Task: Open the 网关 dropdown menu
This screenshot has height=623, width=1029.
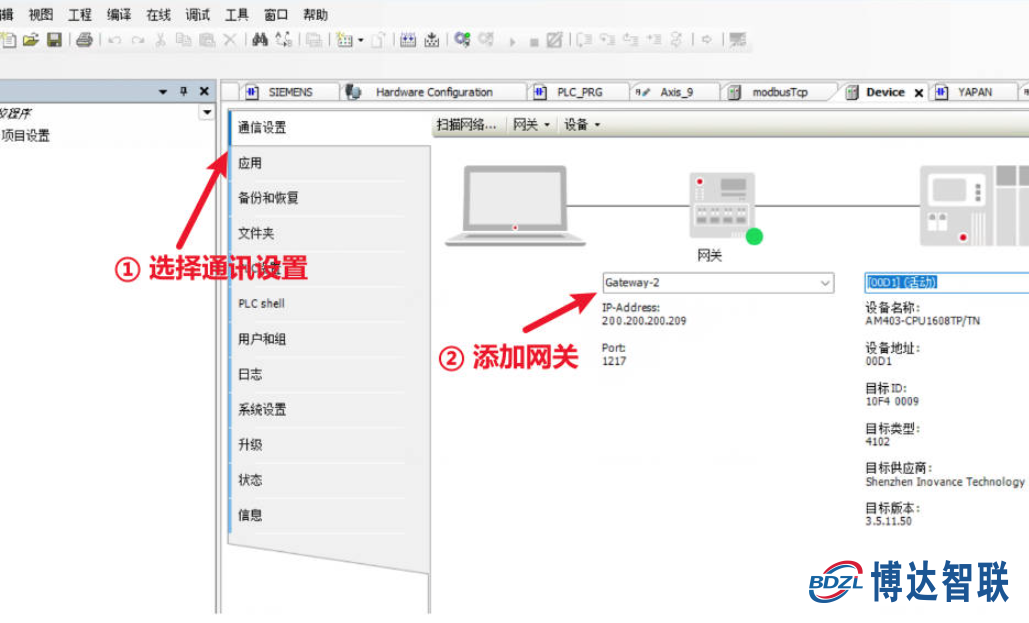Action: [531, 124]
